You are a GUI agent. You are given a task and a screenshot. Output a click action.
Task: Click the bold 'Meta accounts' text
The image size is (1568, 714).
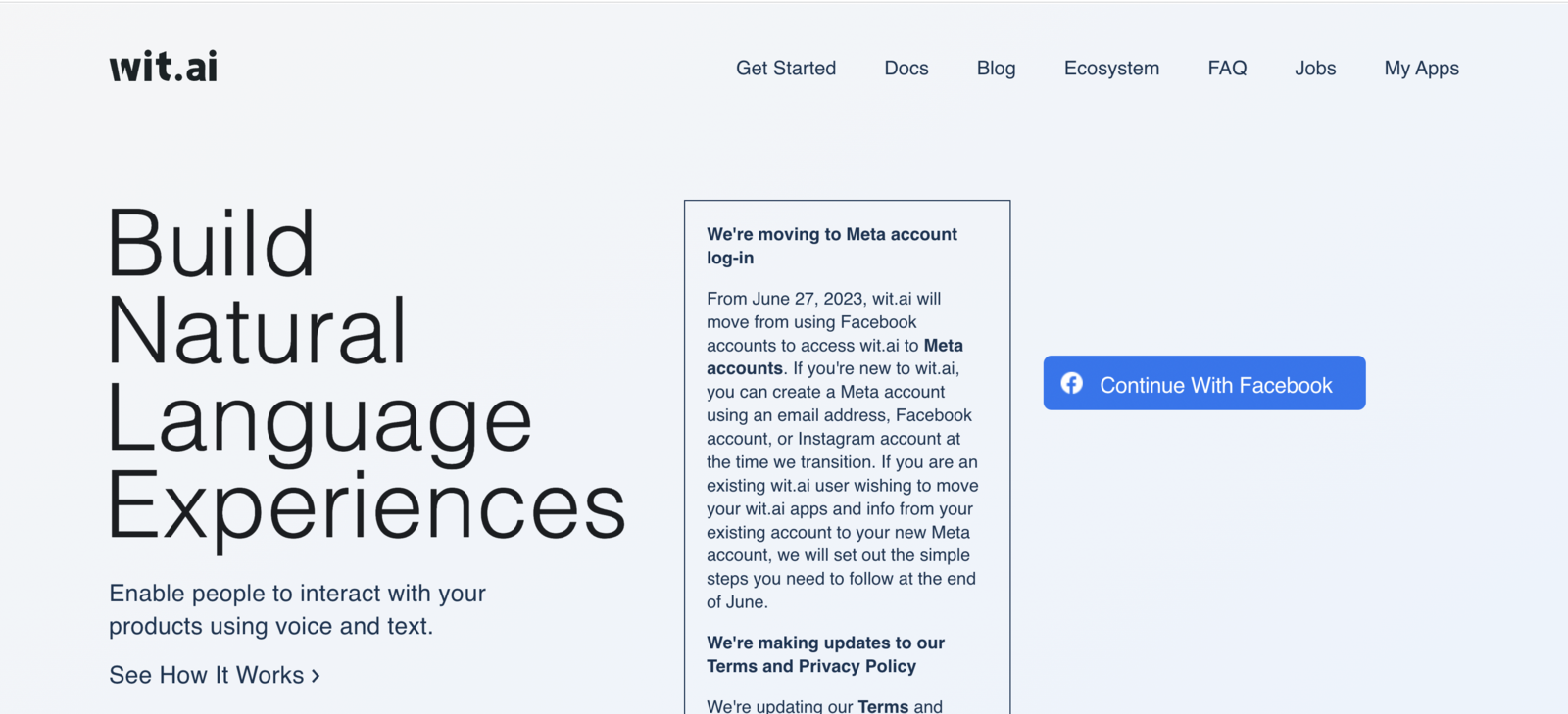click(x=835, y=357)
